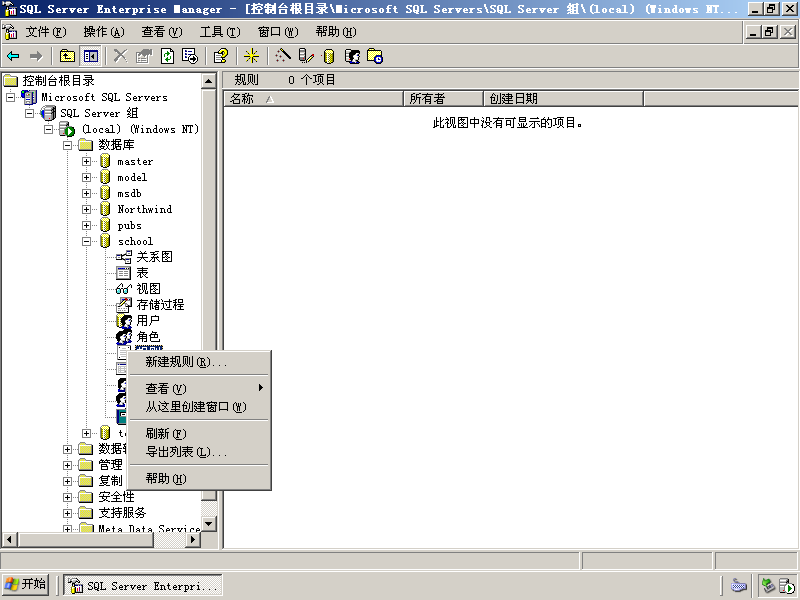Choose 导出列表(L)... in context menu

point(199,452)
